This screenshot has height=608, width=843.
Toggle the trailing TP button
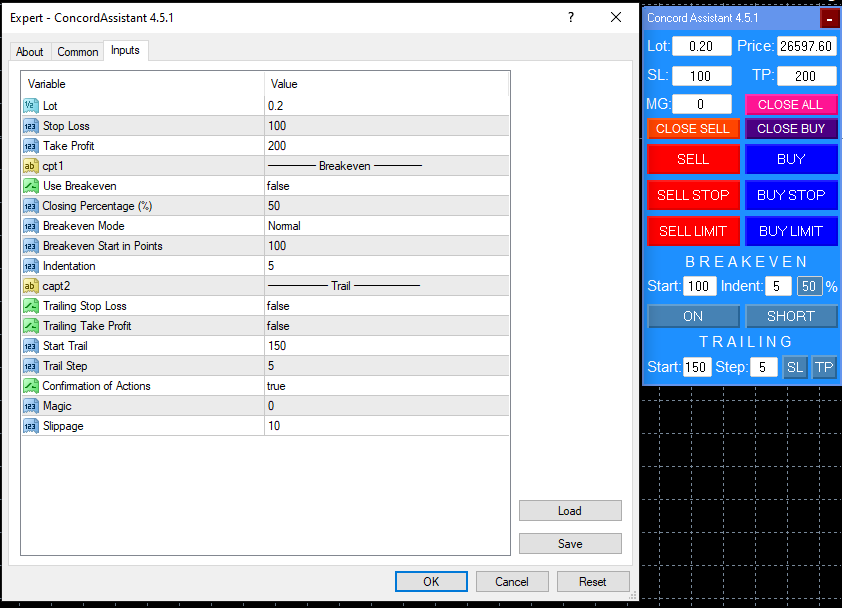click(x=824, y=367)
